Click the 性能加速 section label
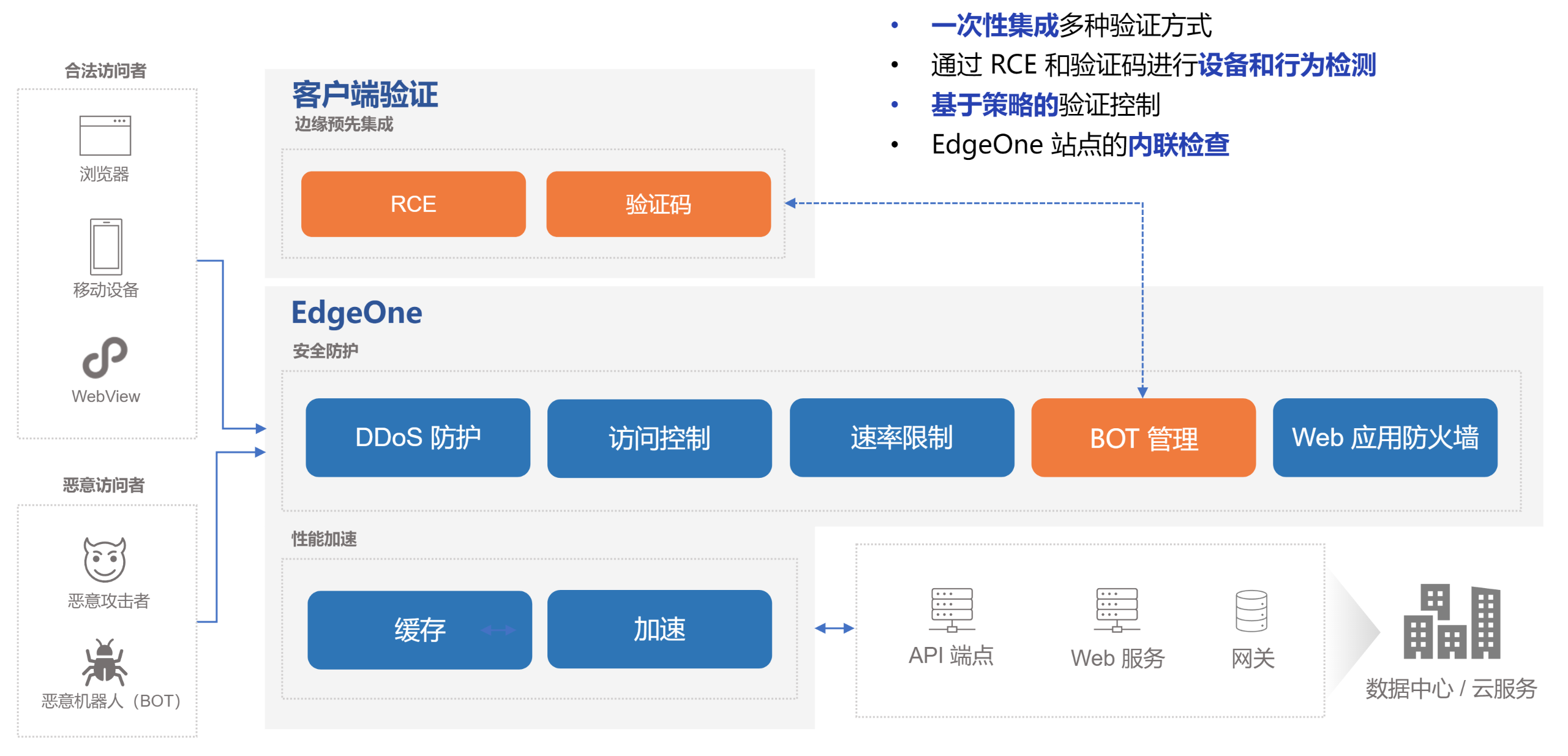 324,539
